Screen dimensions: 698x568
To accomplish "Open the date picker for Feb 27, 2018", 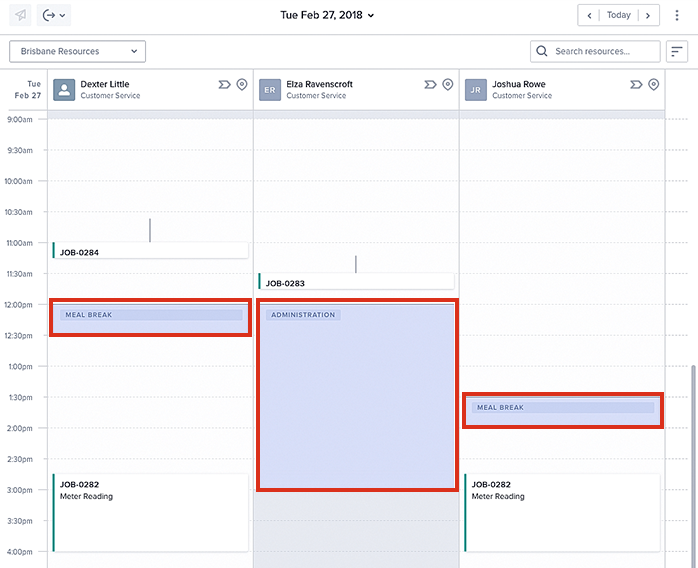I will click(327, 15).
